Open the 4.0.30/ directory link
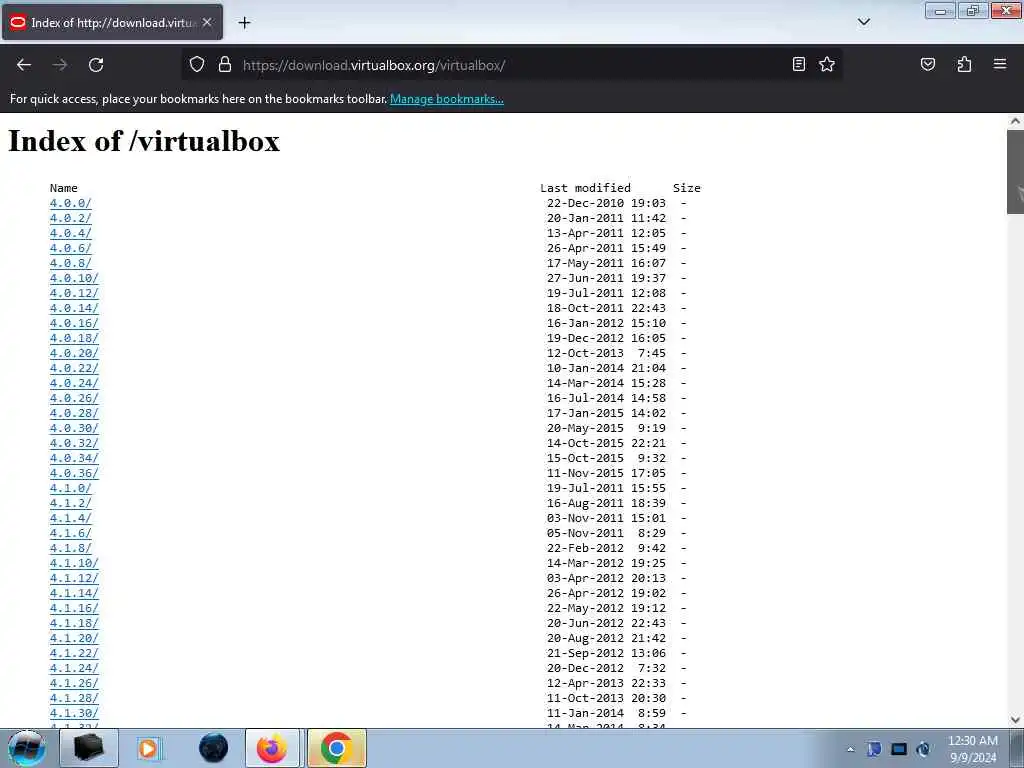The image size is (1024, 768). click(74, 428)
